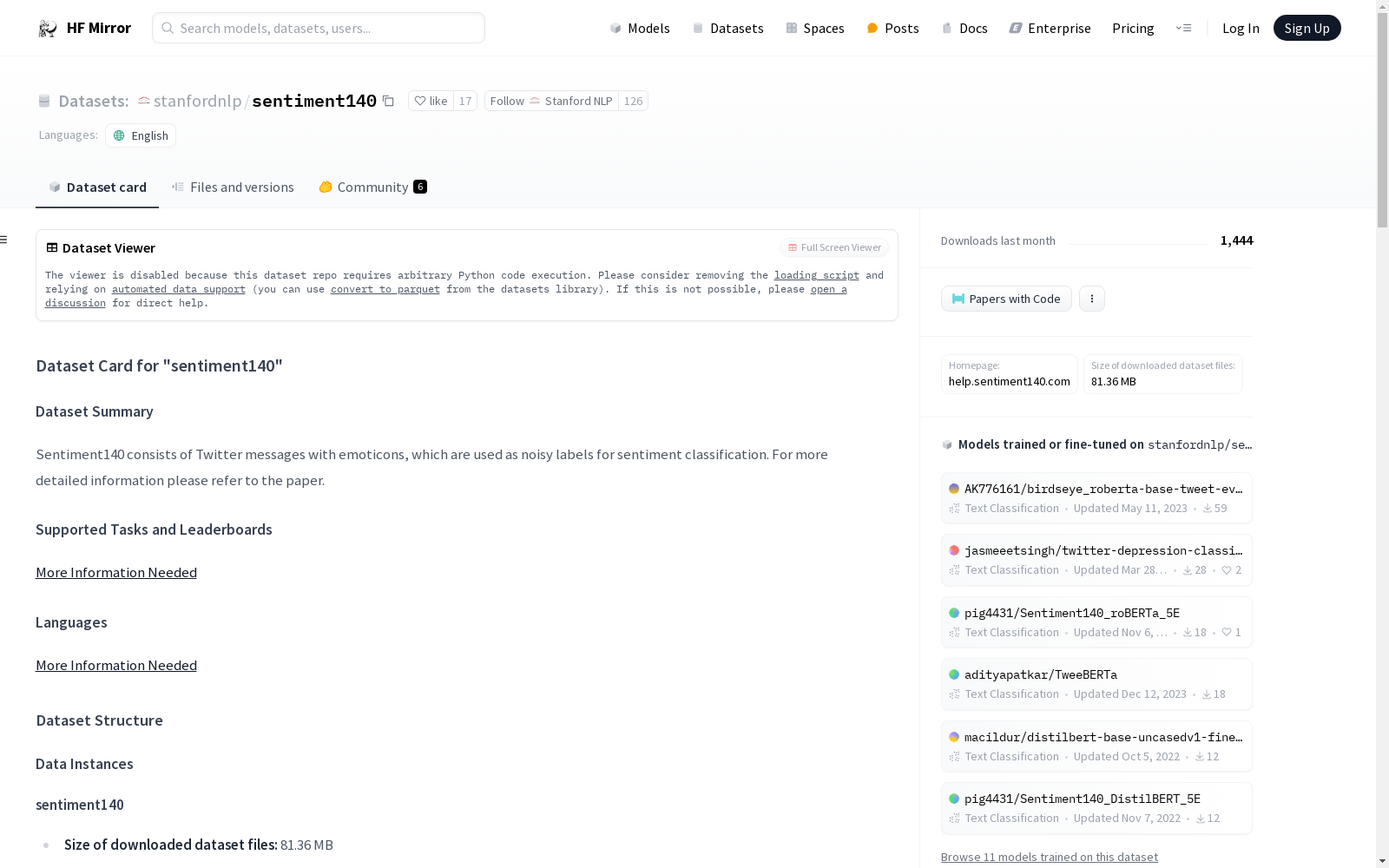Screen dimensions: 1389x868
Task: Click the Dataset Viewer table icon
Action: point(52,247)
